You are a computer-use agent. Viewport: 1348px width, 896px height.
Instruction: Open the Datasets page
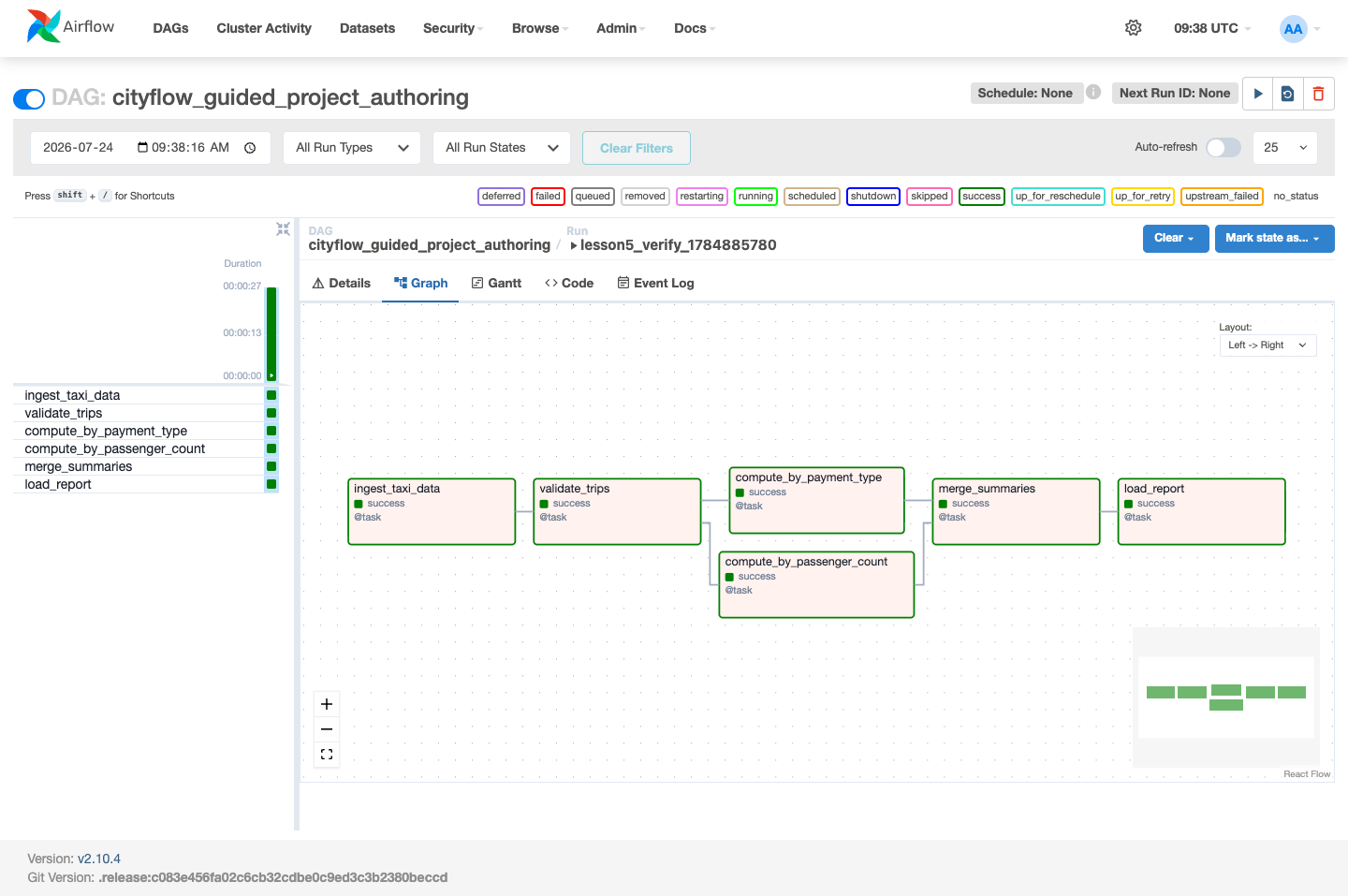pos(367,28)
